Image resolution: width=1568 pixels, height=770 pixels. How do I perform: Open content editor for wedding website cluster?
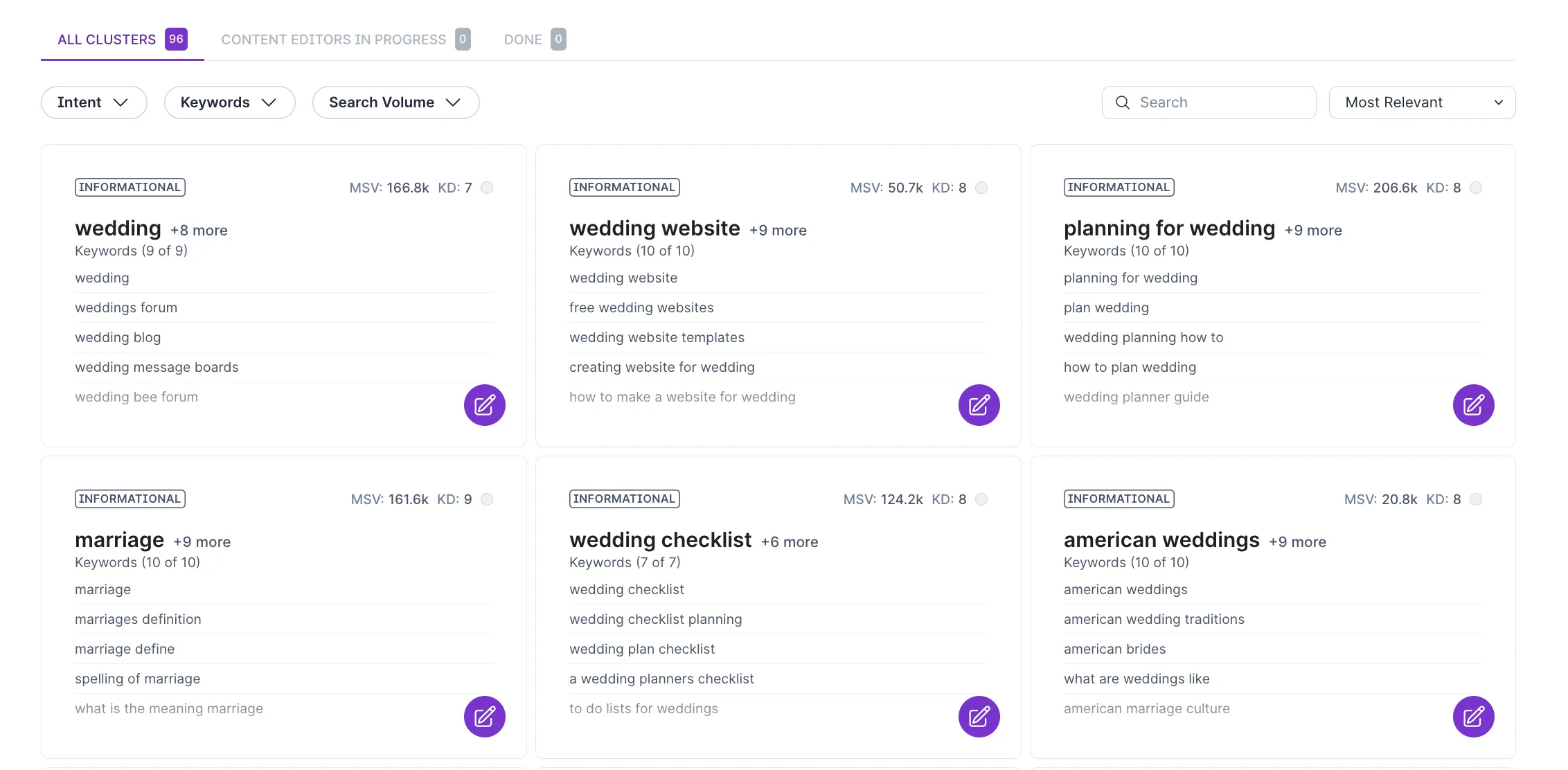979,405
